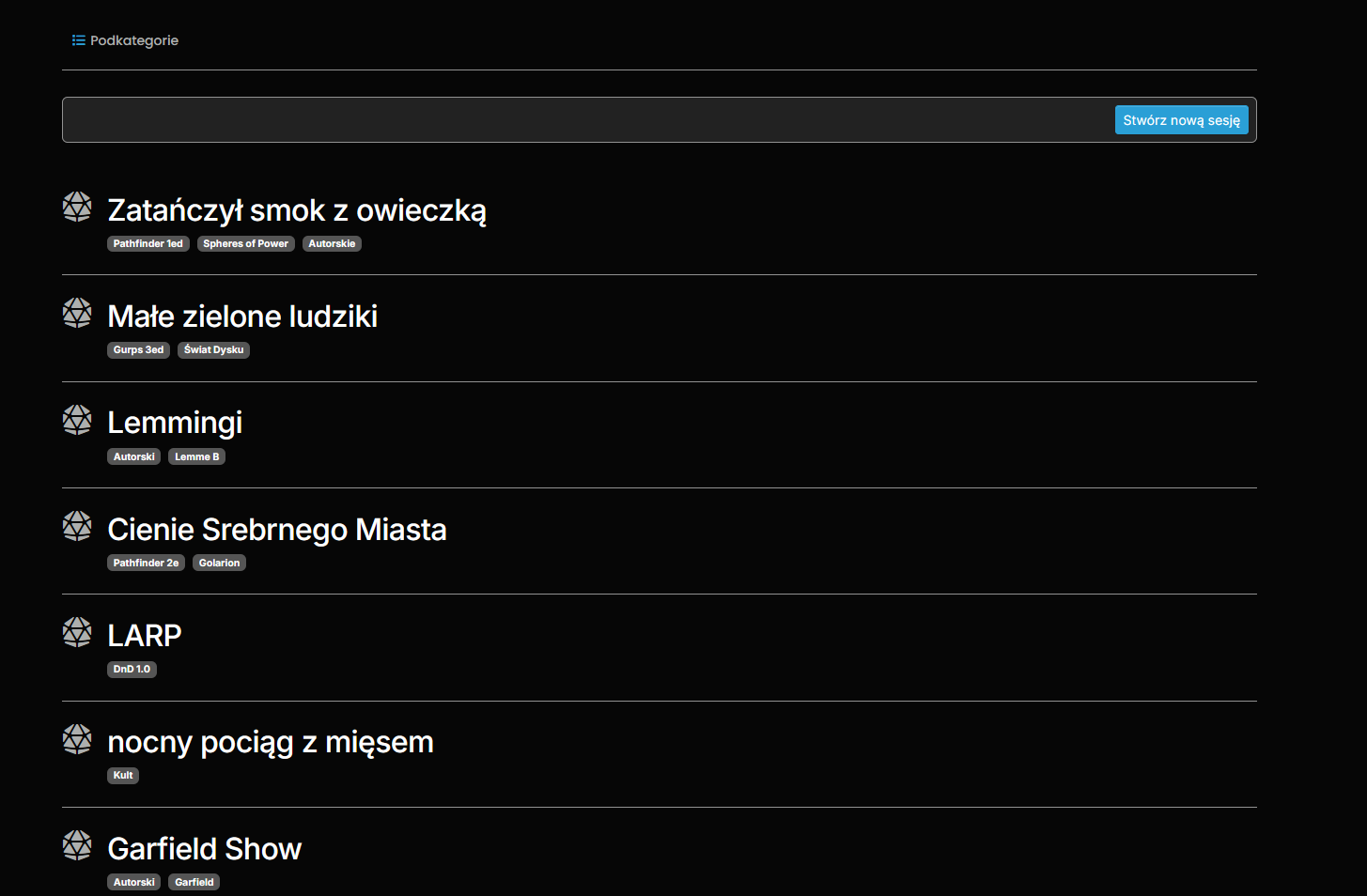Open the Podkategorie tab
Image resolution: width=1367 pixels, height=896 pixels.
(x=133, y=40)
